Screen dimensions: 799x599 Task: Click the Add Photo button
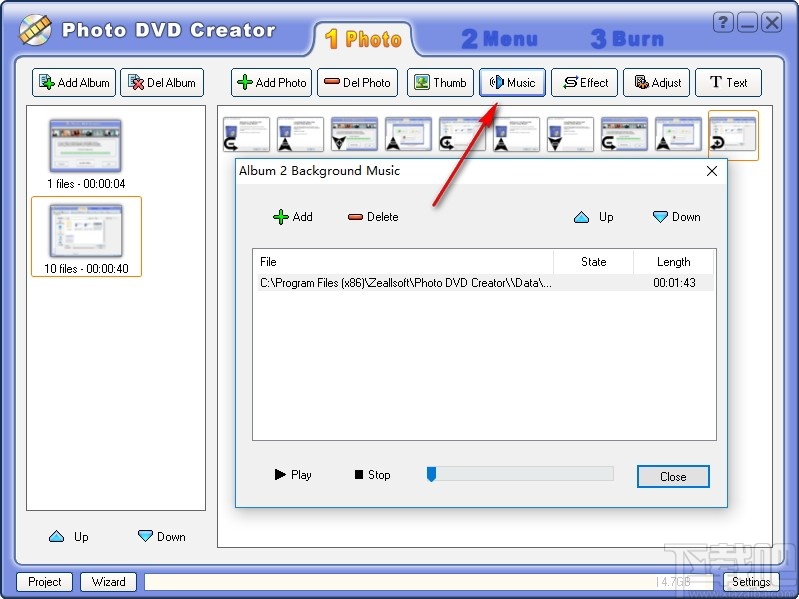click(271, 83)
